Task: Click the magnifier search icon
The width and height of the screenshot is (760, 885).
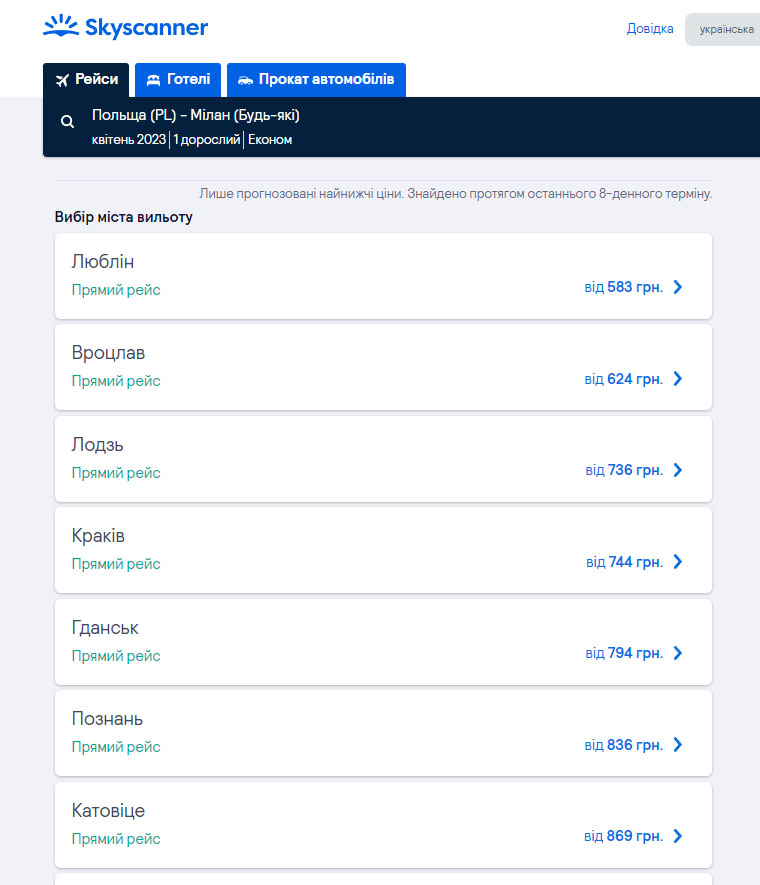Action: 67,121
